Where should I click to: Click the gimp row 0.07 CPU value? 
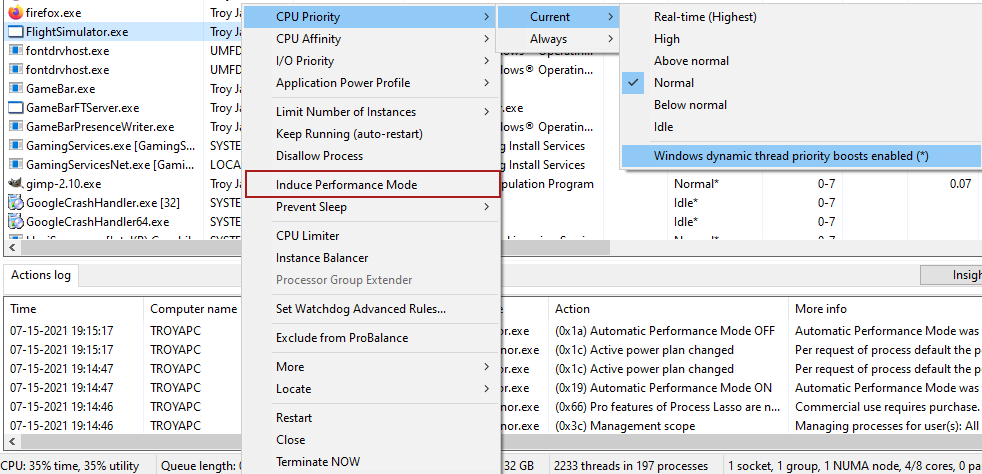(x=959, y=184)
